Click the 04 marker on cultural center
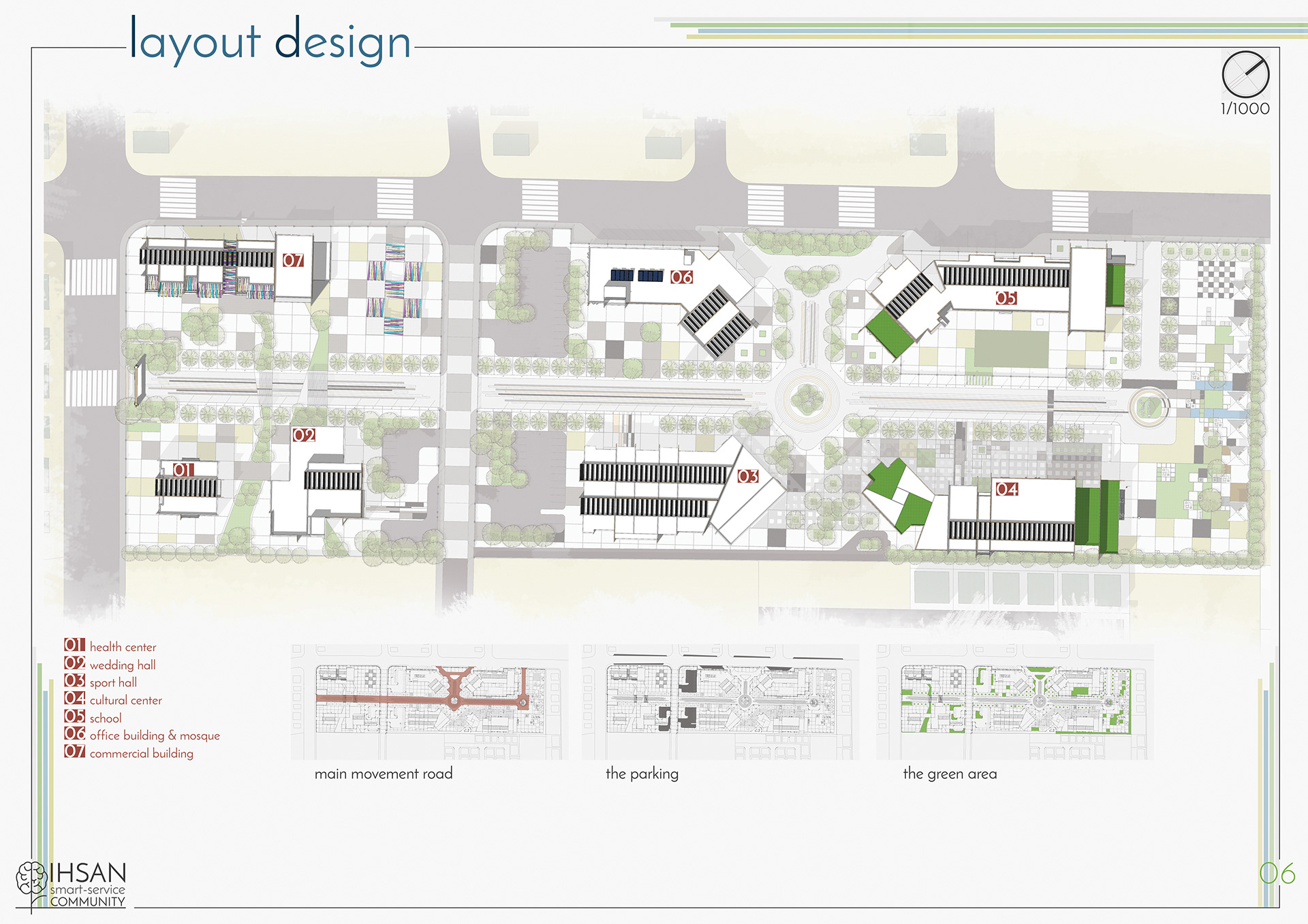The width and height of the screenshot is (1308, 924). 1006,489
